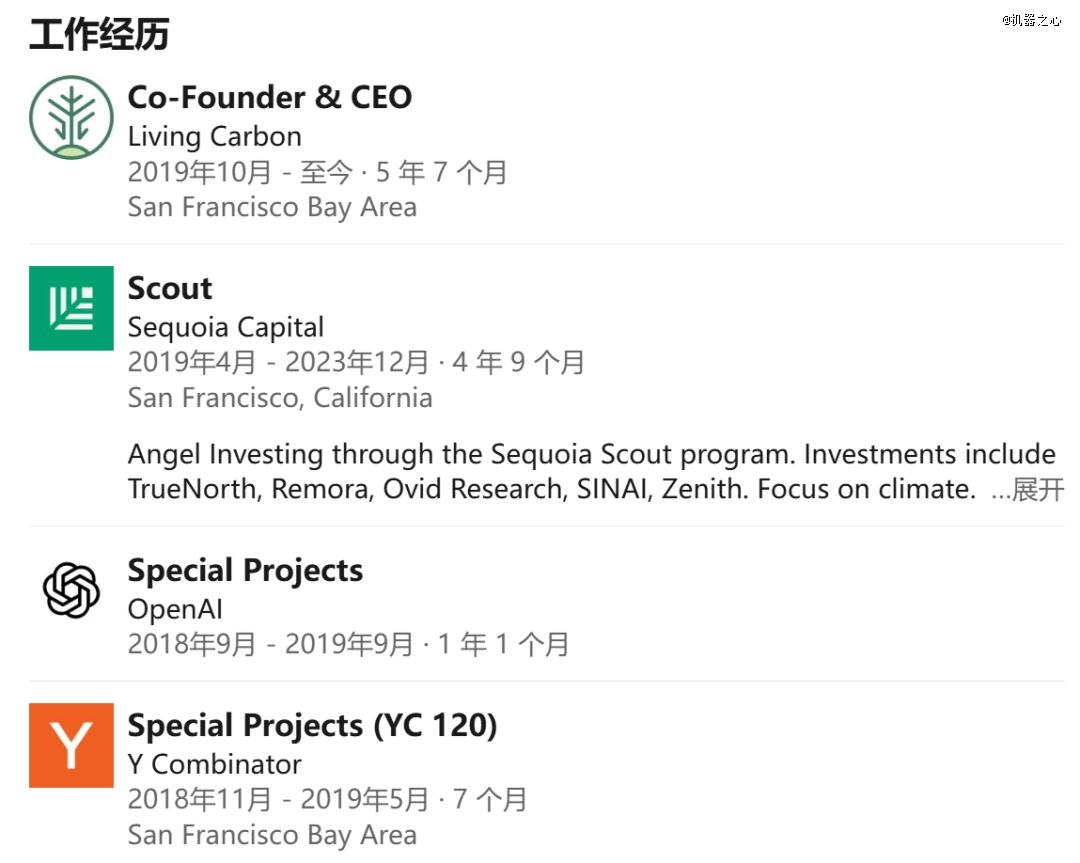Click the 机器之心 watermark text
This screenshot has width=1080, height=863.
pyautogui.click(x=1031, y=20)
